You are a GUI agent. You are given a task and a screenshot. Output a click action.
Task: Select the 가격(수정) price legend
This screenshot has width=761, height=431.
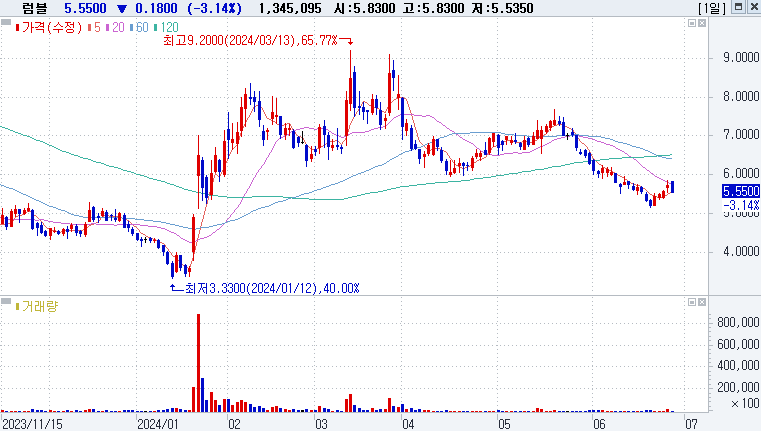point(49,27)
